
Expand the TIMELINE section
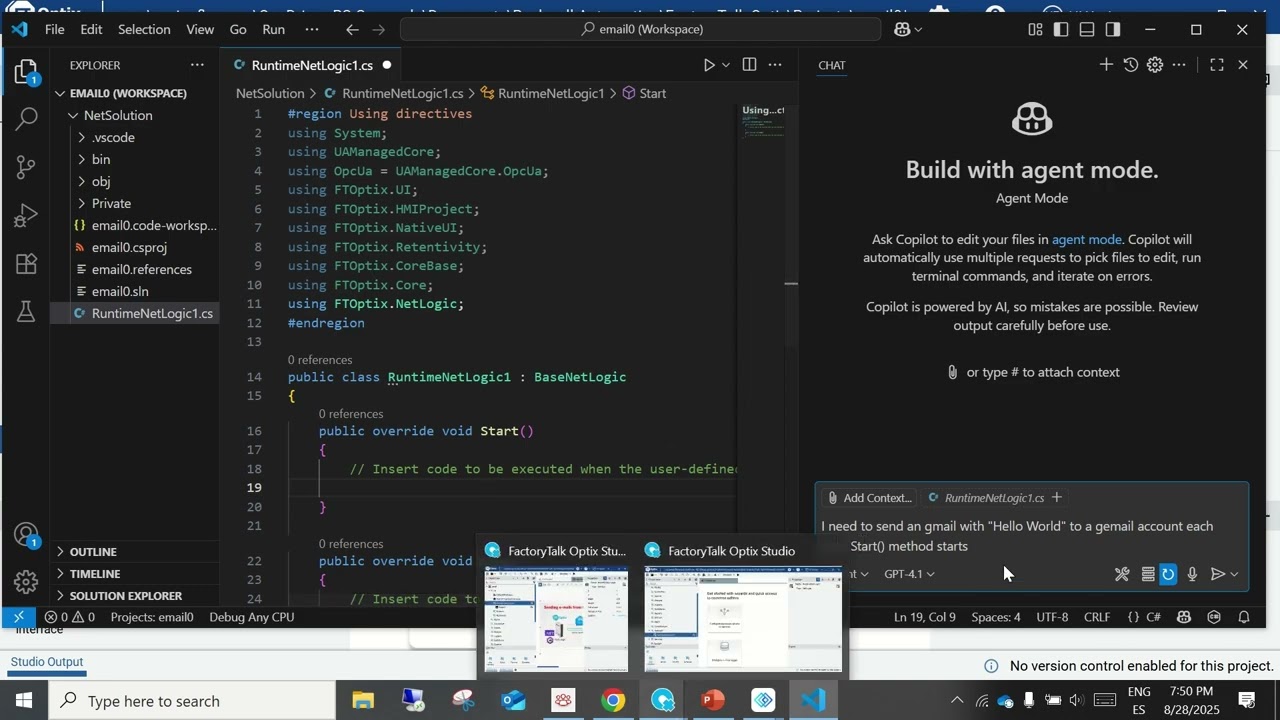coord(136,574)
